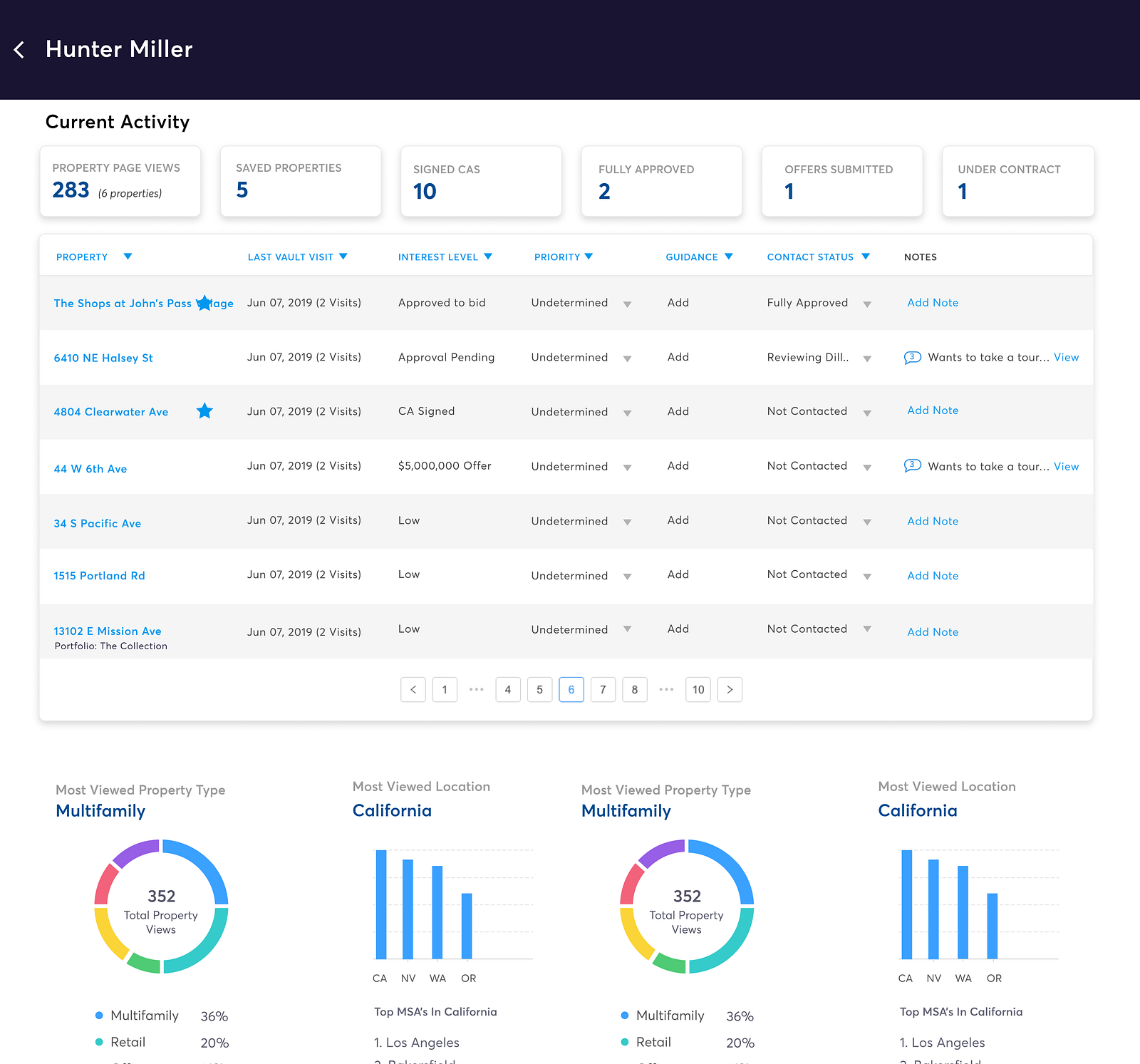Image resolution: width=1140 pixels, height=1064 pixels.
Task: Click the back arrow next to Hunter Miller
Action: (19, 50)
